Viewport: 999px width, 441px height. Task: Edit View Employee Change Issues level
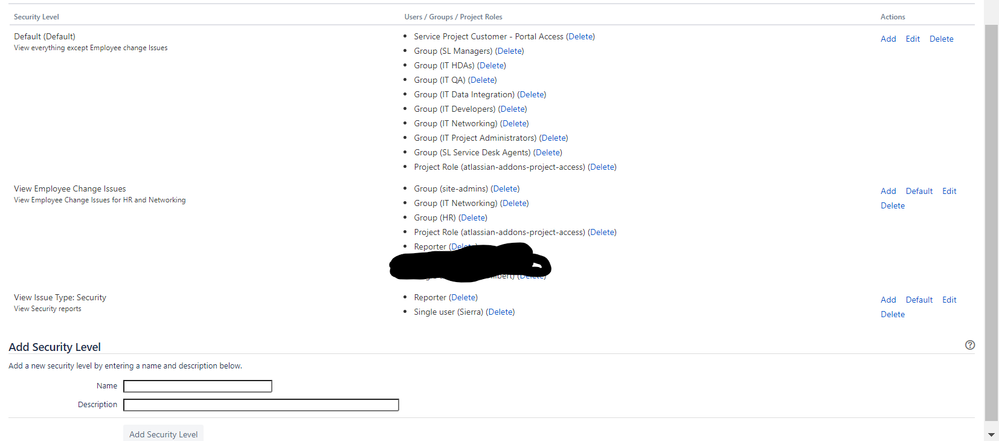949,191
